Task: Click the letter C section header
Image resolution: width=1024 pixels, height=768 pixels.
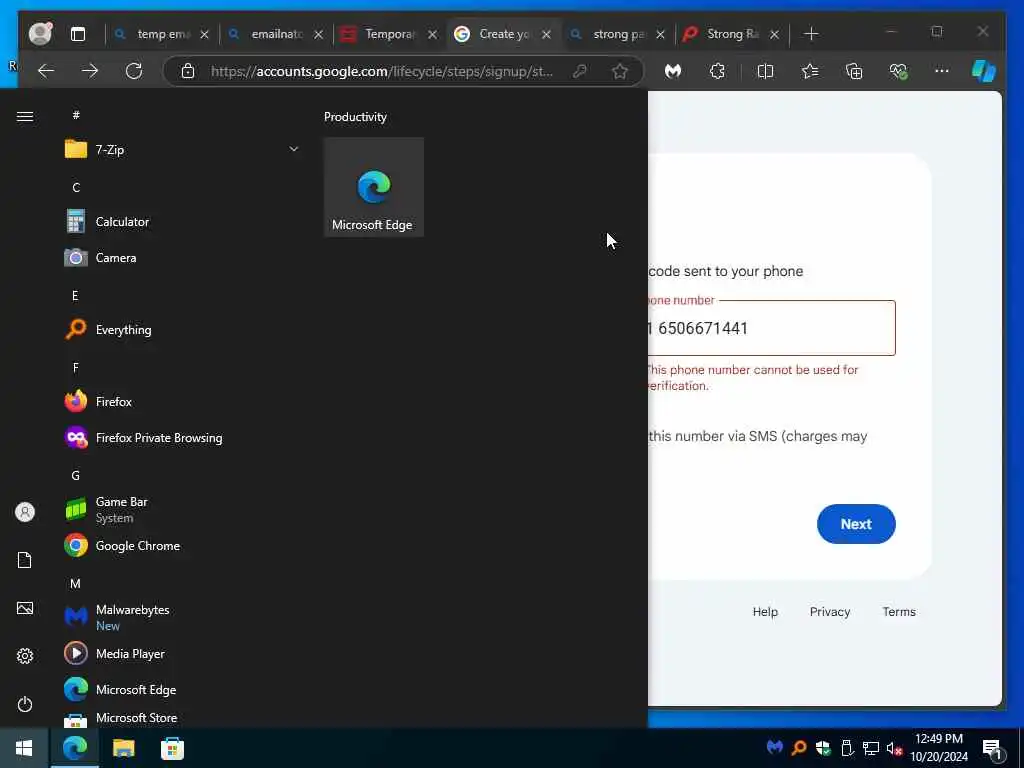Action: point(76,187)
